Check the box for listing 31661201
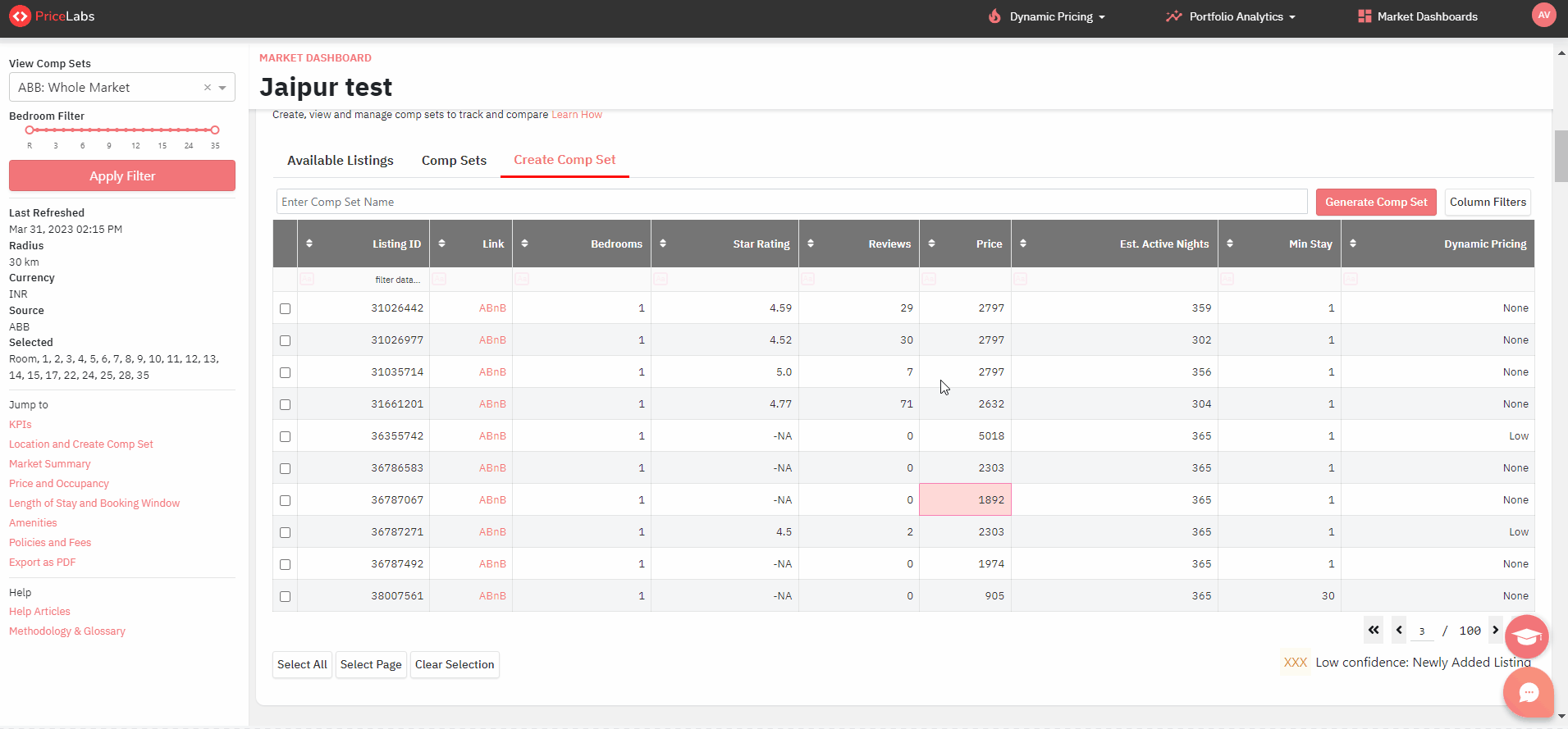 click(x=285, y=404)
